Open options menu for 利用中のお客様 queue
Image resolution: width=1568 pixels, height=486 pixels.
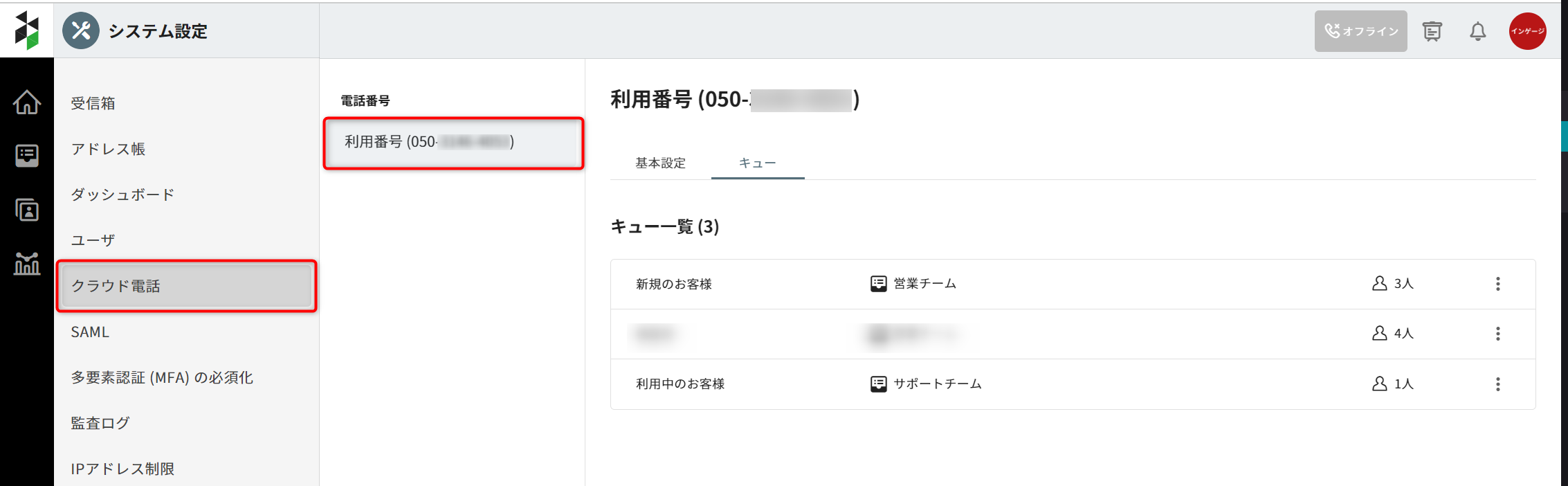(x=1497, y=384)
